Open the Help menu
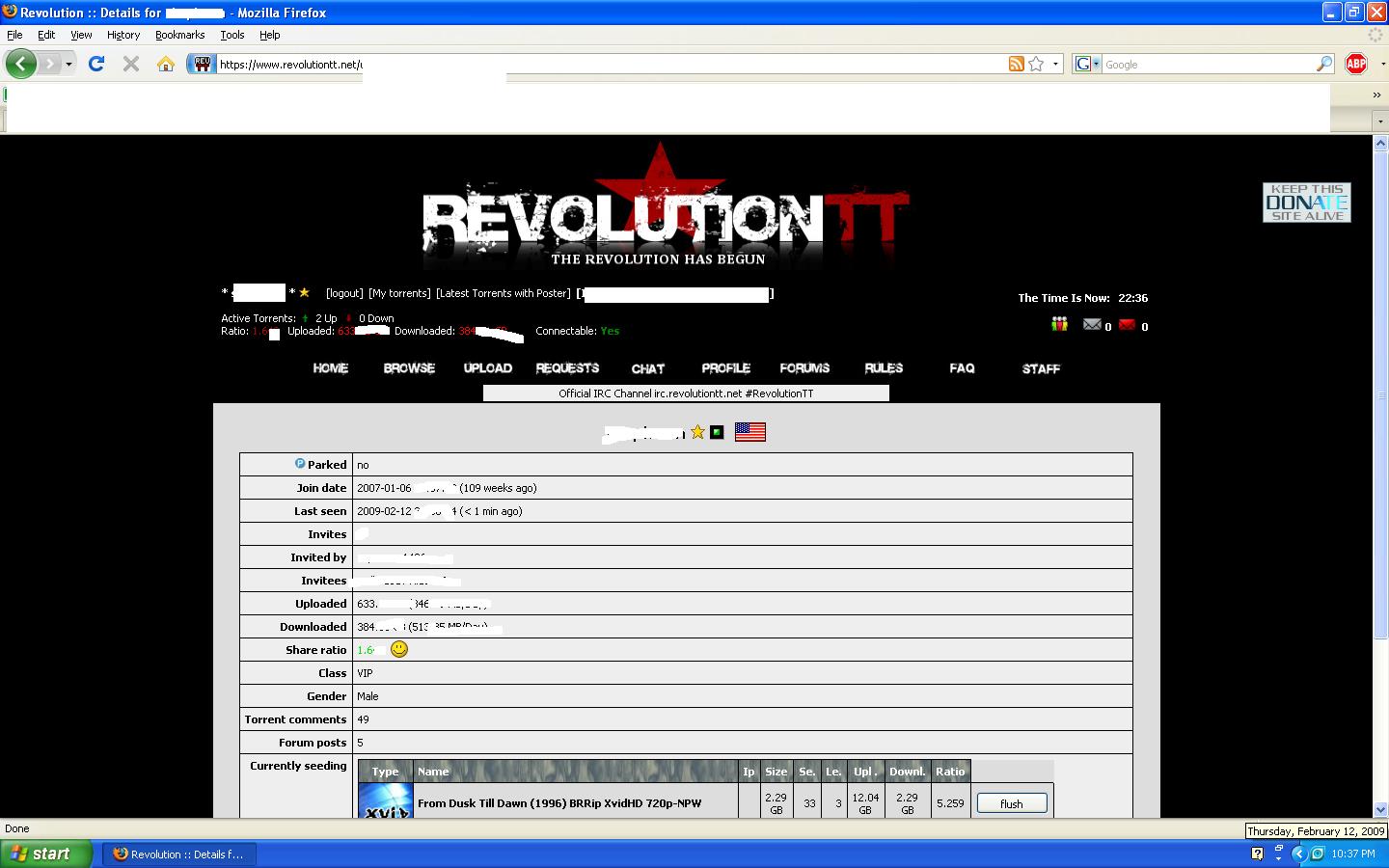1389x868 pixels. tap(270, 35)
